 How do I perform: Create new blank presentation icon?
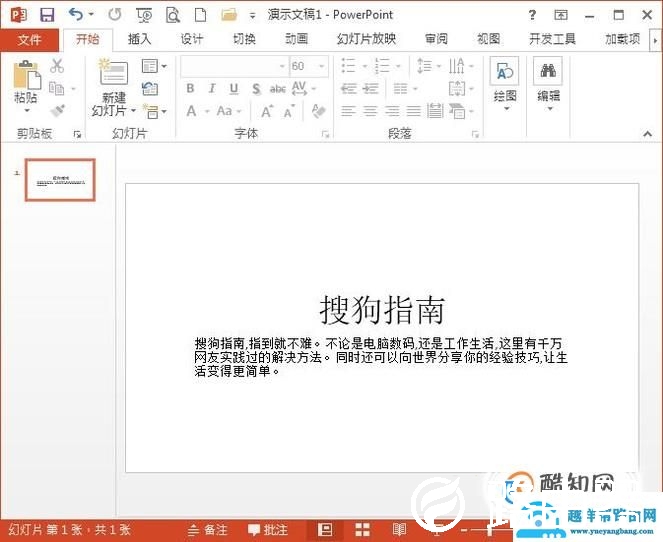200,15
